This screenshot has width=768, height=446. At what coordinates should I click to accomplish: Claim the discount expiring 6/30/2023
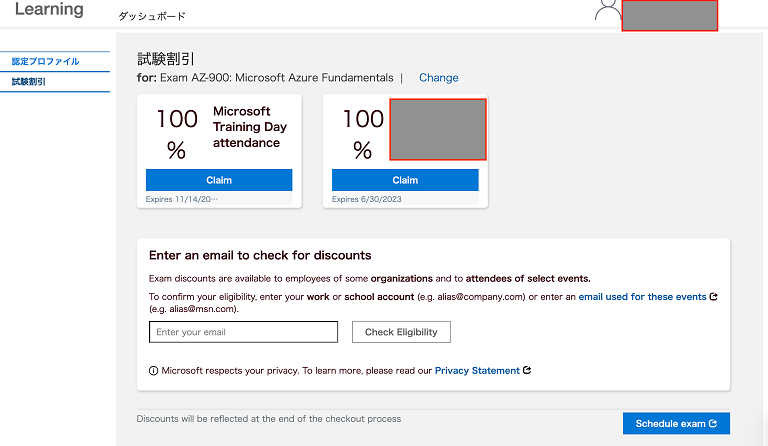[405, 180]
